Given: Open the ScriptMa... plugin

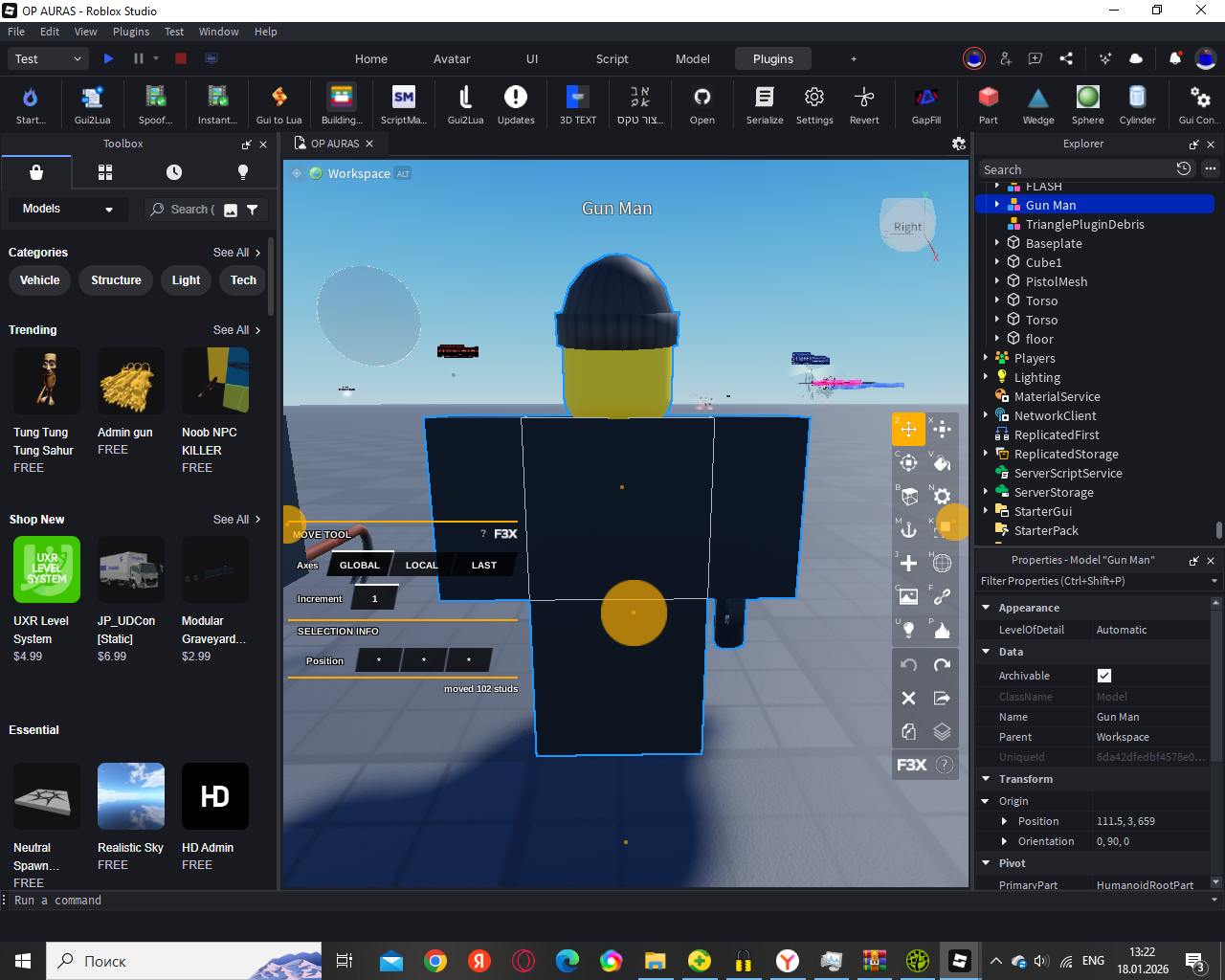Looking at the screenshot, I should [403, 104].
